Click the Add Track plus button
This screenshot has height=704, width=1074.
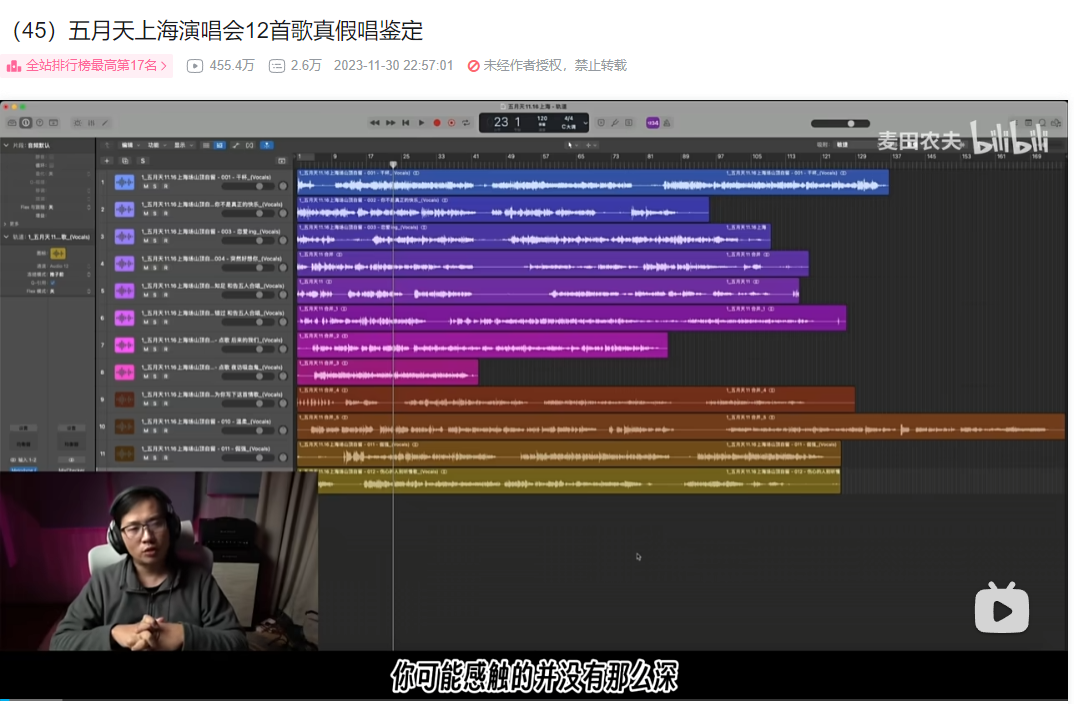pyautogui.click(x=107, y=160)
